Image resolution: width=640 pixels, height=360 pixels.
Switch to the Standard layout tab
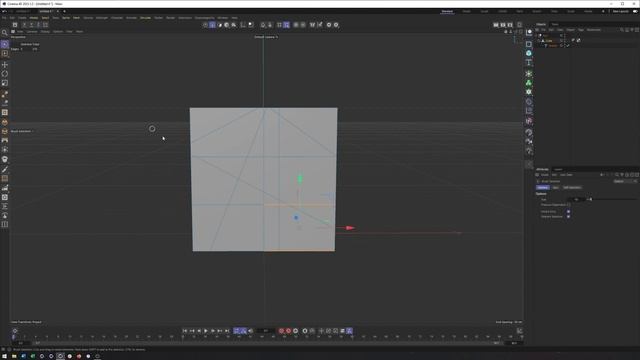coord(447,11)
